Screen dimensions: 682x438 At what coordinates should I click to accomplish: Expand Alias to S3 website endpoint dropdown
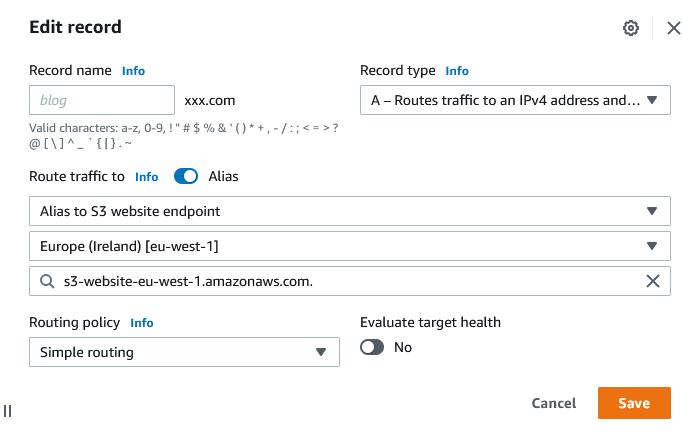pyautogui.click(x=350, y=211)
